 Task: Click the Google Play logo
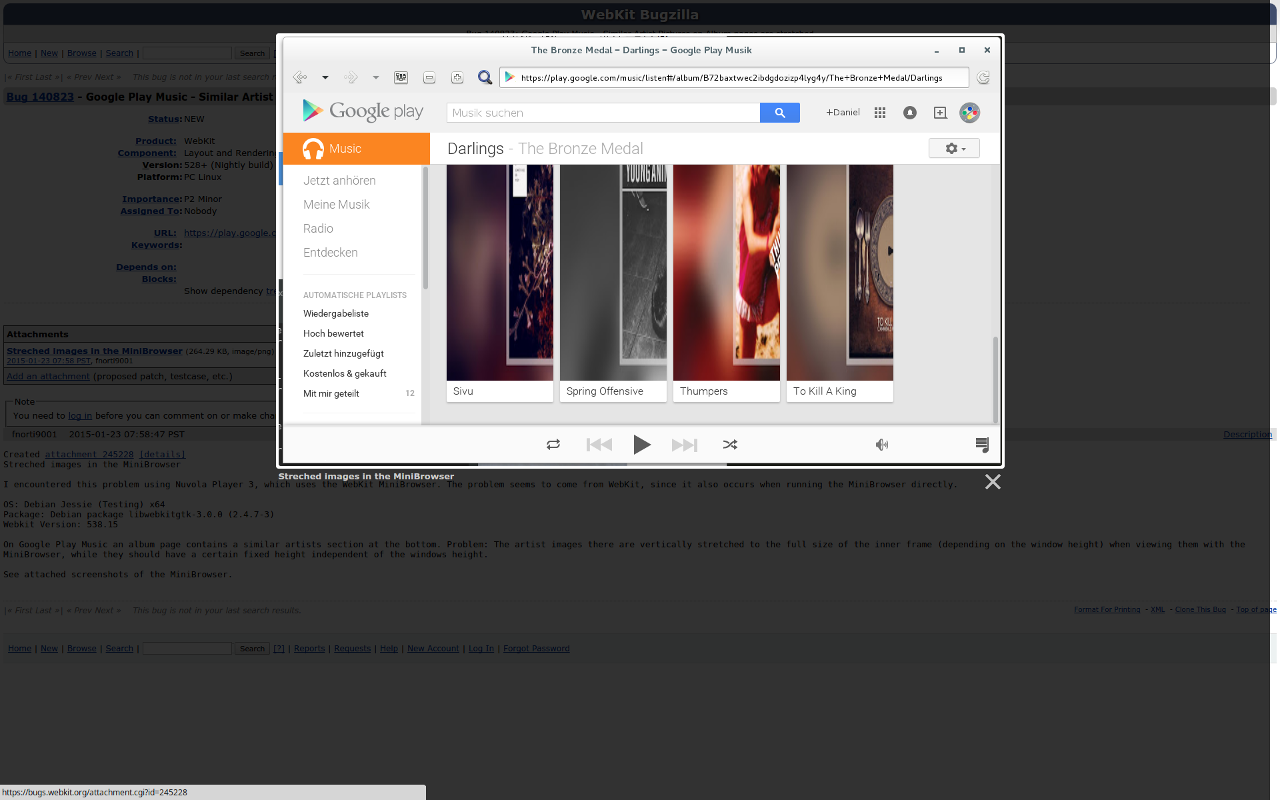[x=363, y=112]
